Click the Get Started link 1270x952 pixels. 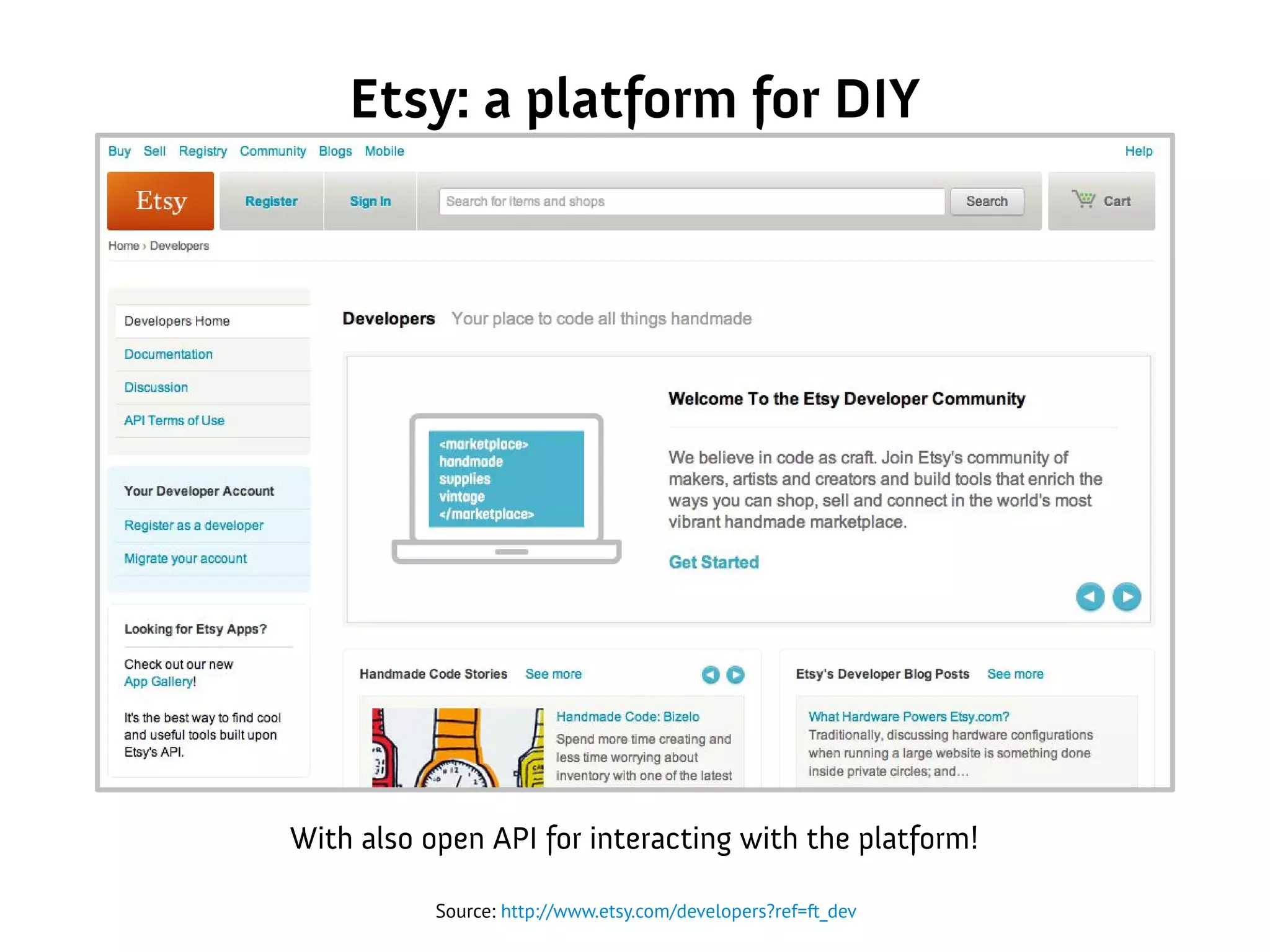point(714,562)
